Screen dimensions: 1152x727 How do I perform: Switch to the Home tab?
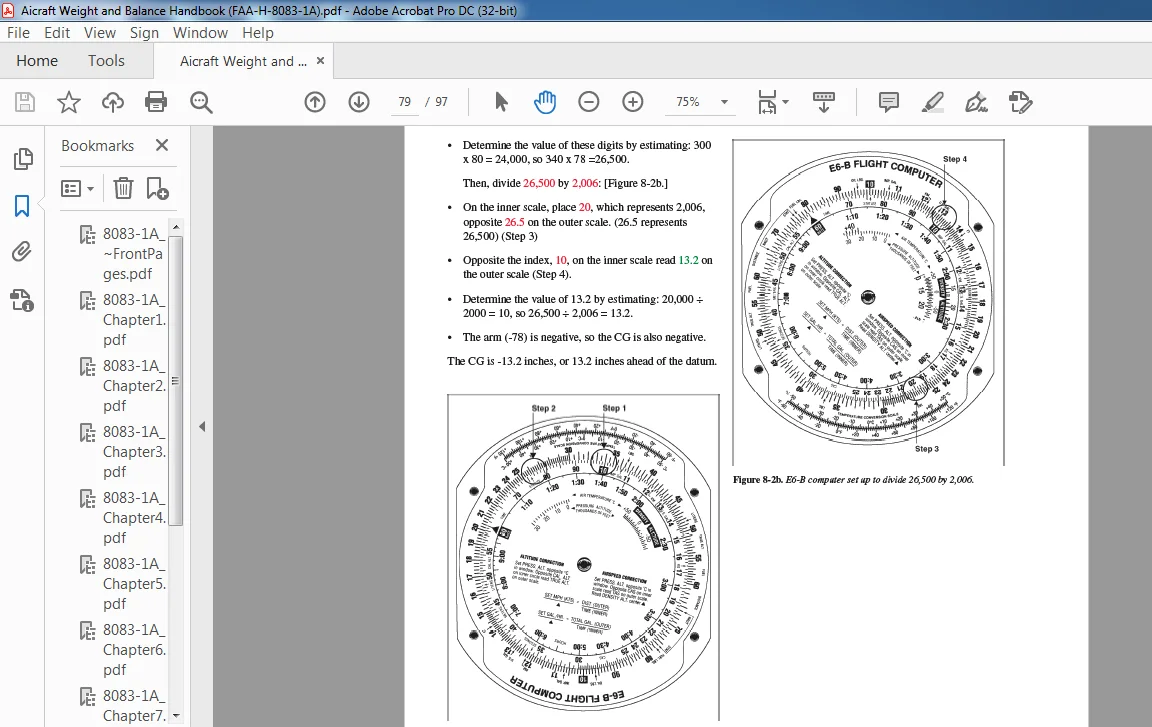[37, 61]
